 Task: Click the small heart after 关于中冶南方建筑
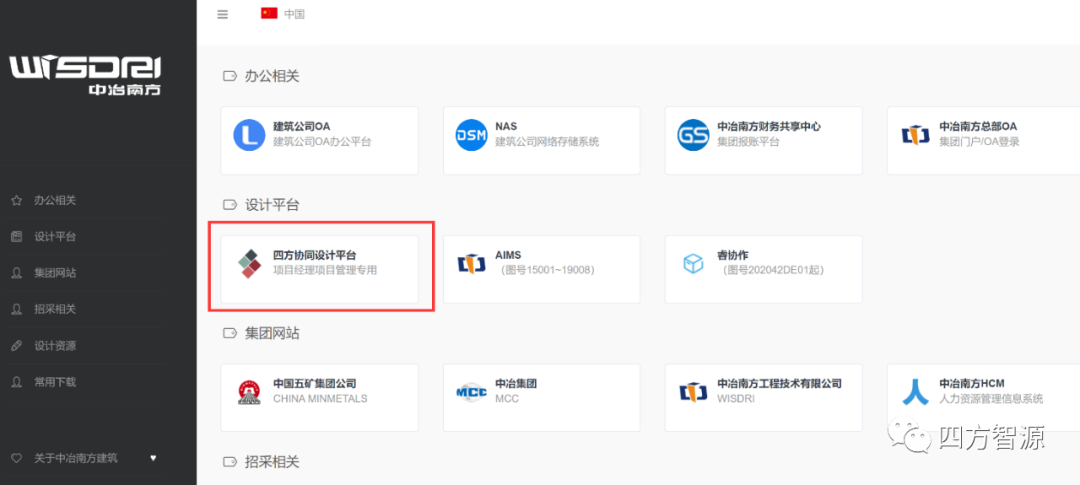pos(153,457)
